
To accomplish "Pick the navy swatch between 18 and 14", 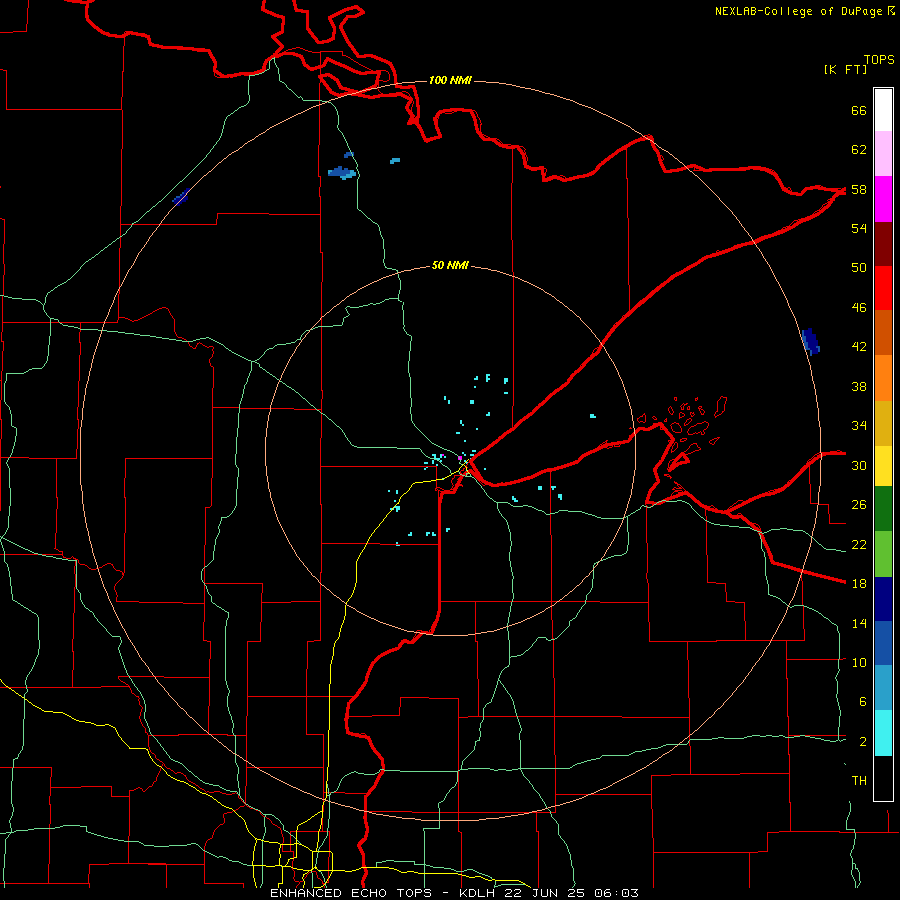I will 883,599.
